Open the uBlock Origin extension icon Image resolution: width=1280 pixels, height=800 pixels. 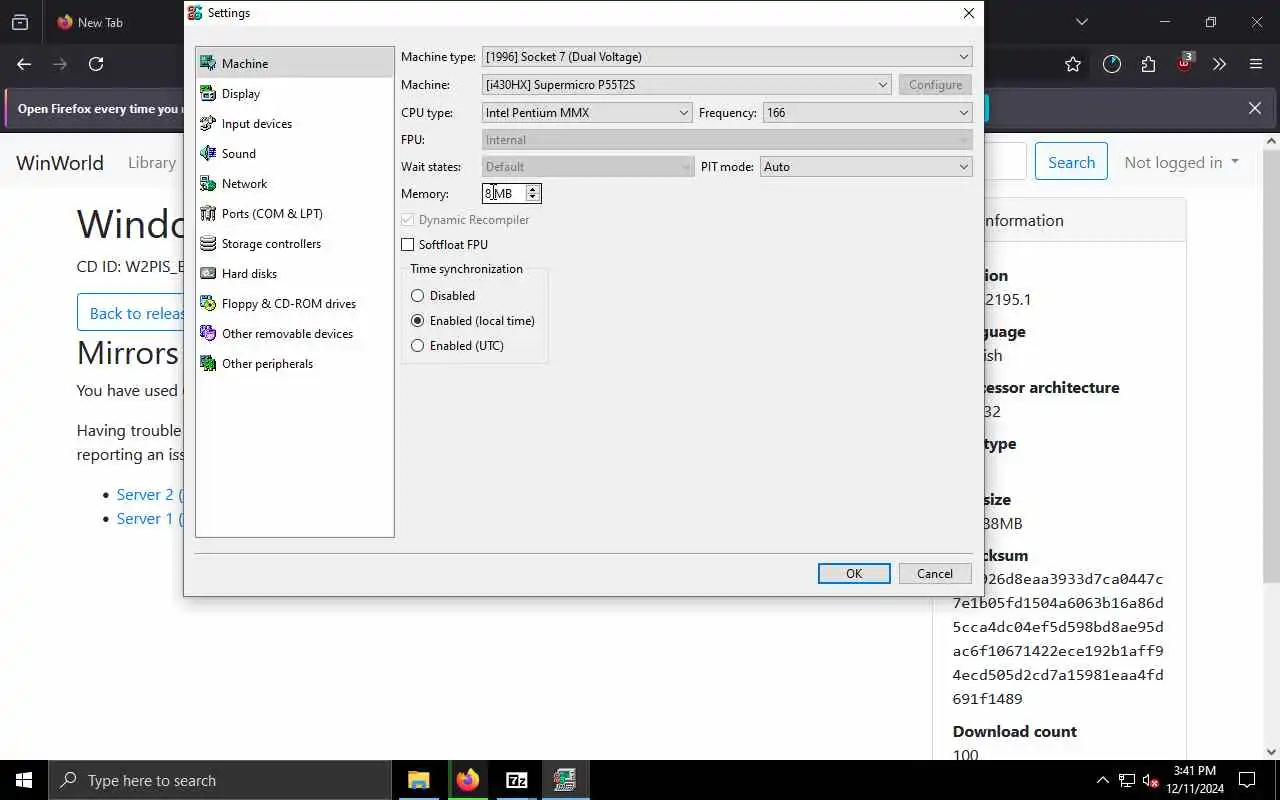[1185, 63]
